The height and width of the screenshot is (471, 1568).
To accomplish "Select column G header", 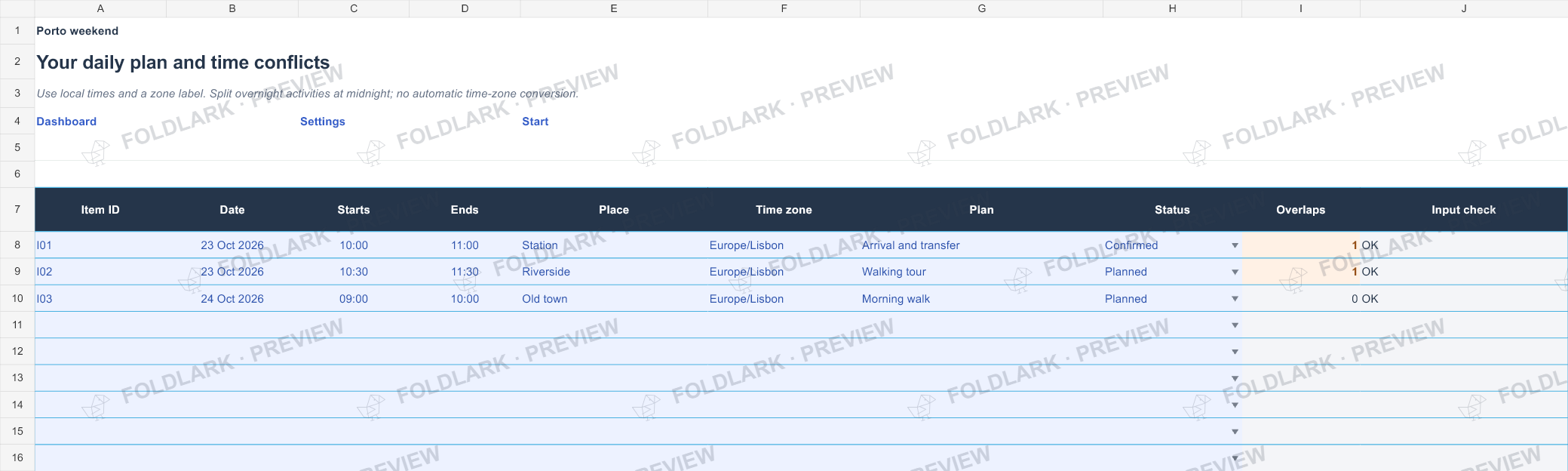I will [981, 8].
